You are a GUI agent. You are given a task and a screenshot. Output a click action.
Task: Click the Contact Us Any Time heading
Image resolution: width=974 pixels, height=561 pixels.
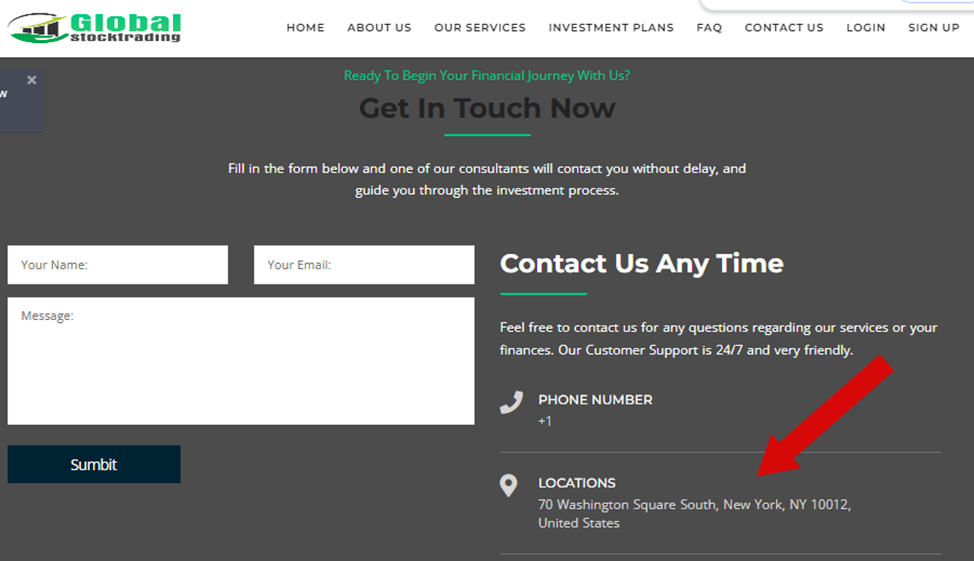[642, 263]
